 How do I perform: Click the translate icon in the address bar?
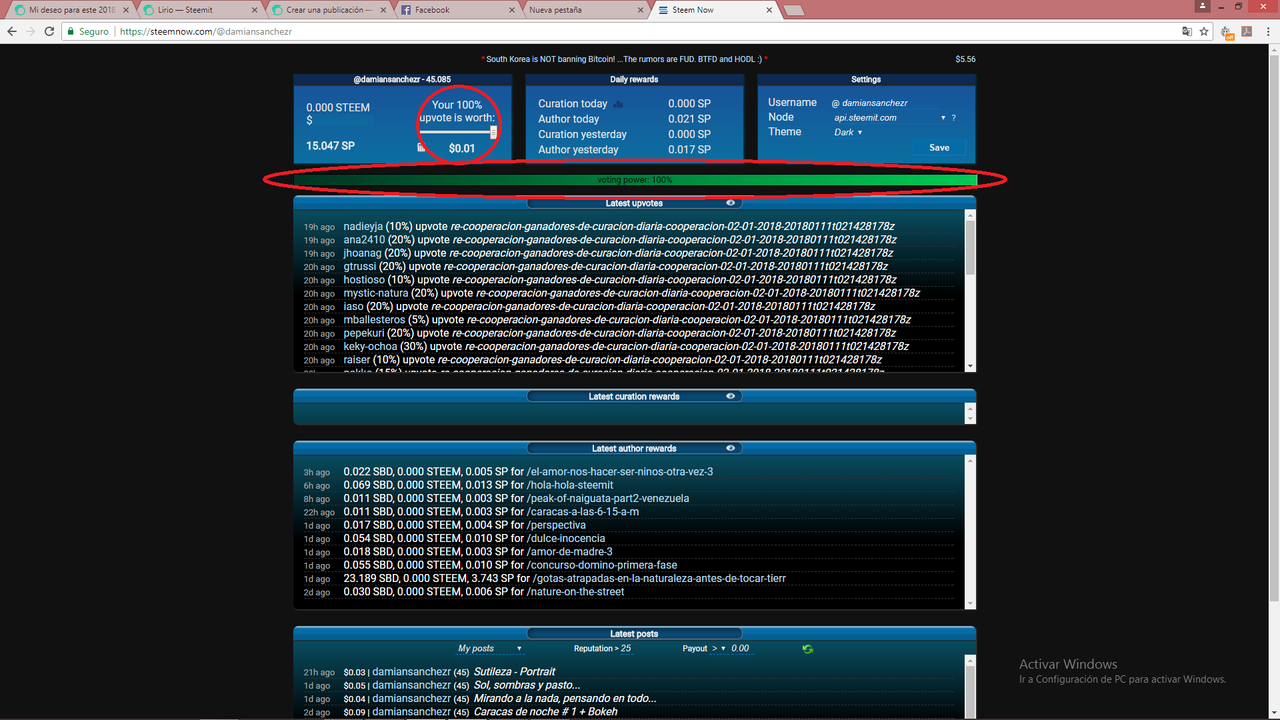pos(1187,32)
